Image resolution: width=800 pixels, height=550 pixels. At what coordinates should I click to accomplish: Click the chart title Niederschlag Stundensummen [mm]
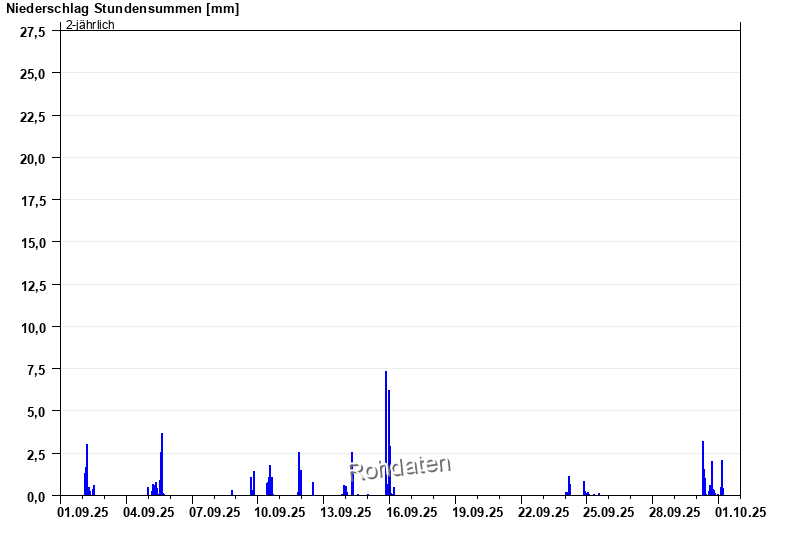click(x=122, y=9)
